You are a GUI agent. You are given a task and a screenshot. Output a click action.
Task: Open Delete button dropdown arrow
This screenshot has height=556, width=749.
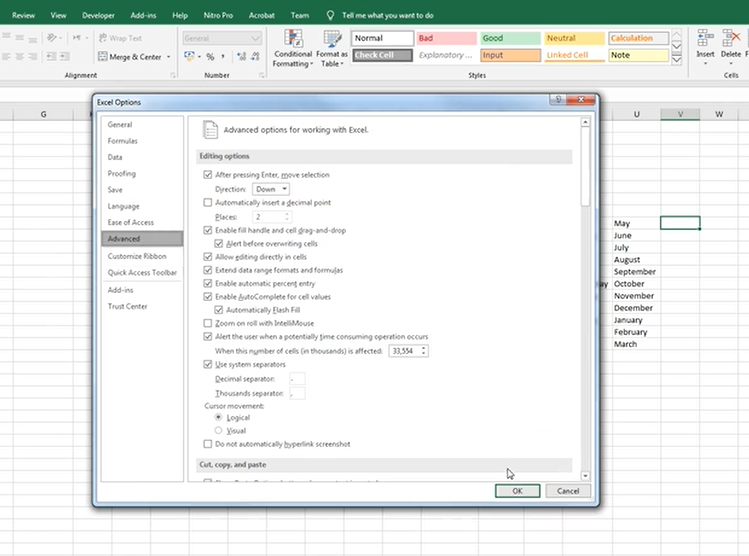[731, 64]
